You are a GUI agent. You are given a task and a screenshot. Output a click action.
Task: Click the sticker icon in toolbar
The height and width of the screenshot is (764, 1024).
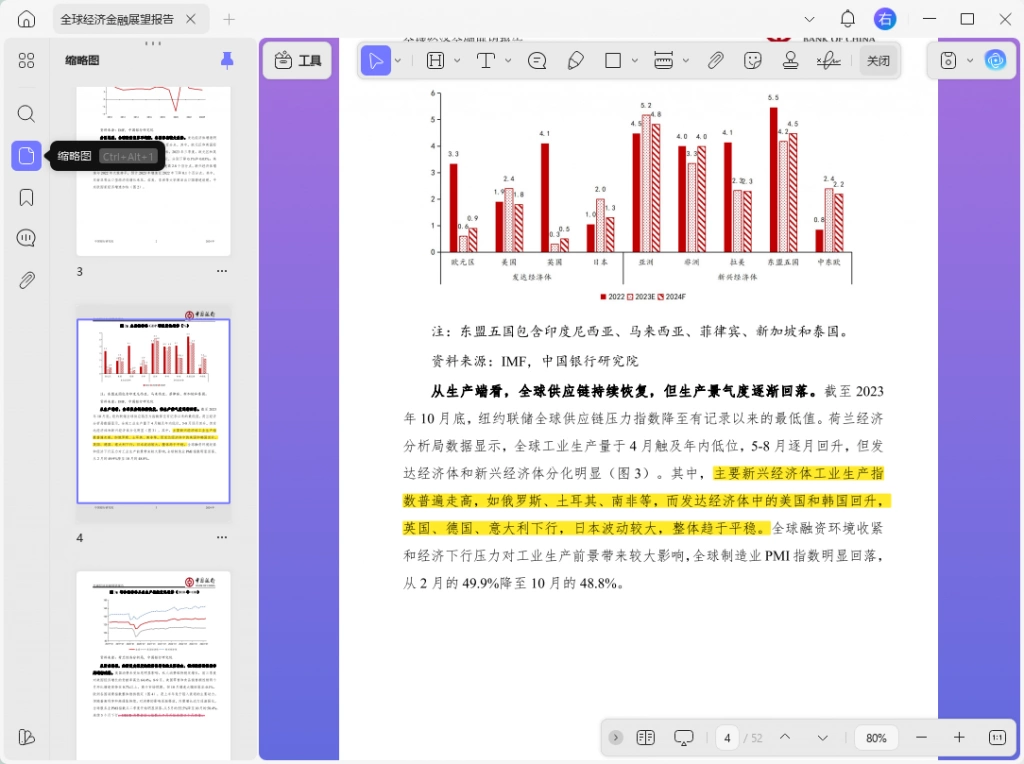tap(753, 61)
